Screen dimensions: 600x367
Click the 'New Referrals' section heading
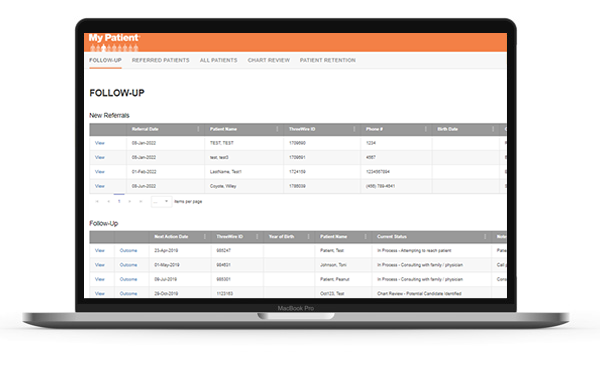click(109, 115)
